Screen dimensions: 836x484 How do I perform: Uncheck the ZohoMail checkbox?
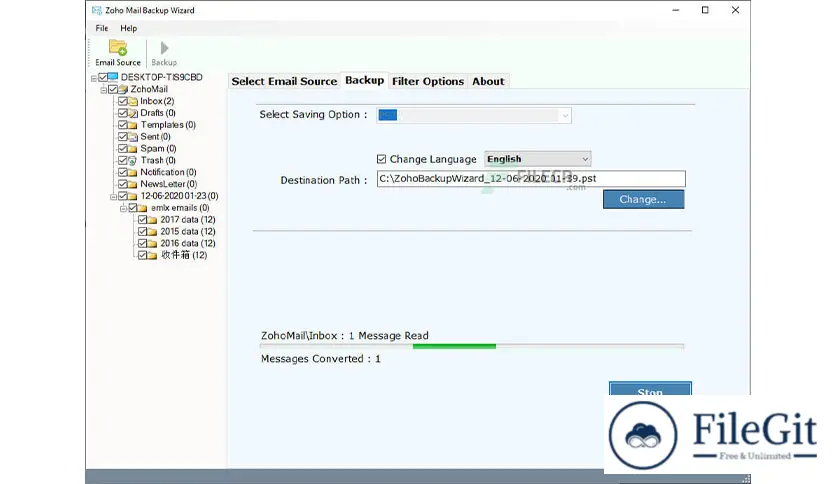(x=113, y=89)
